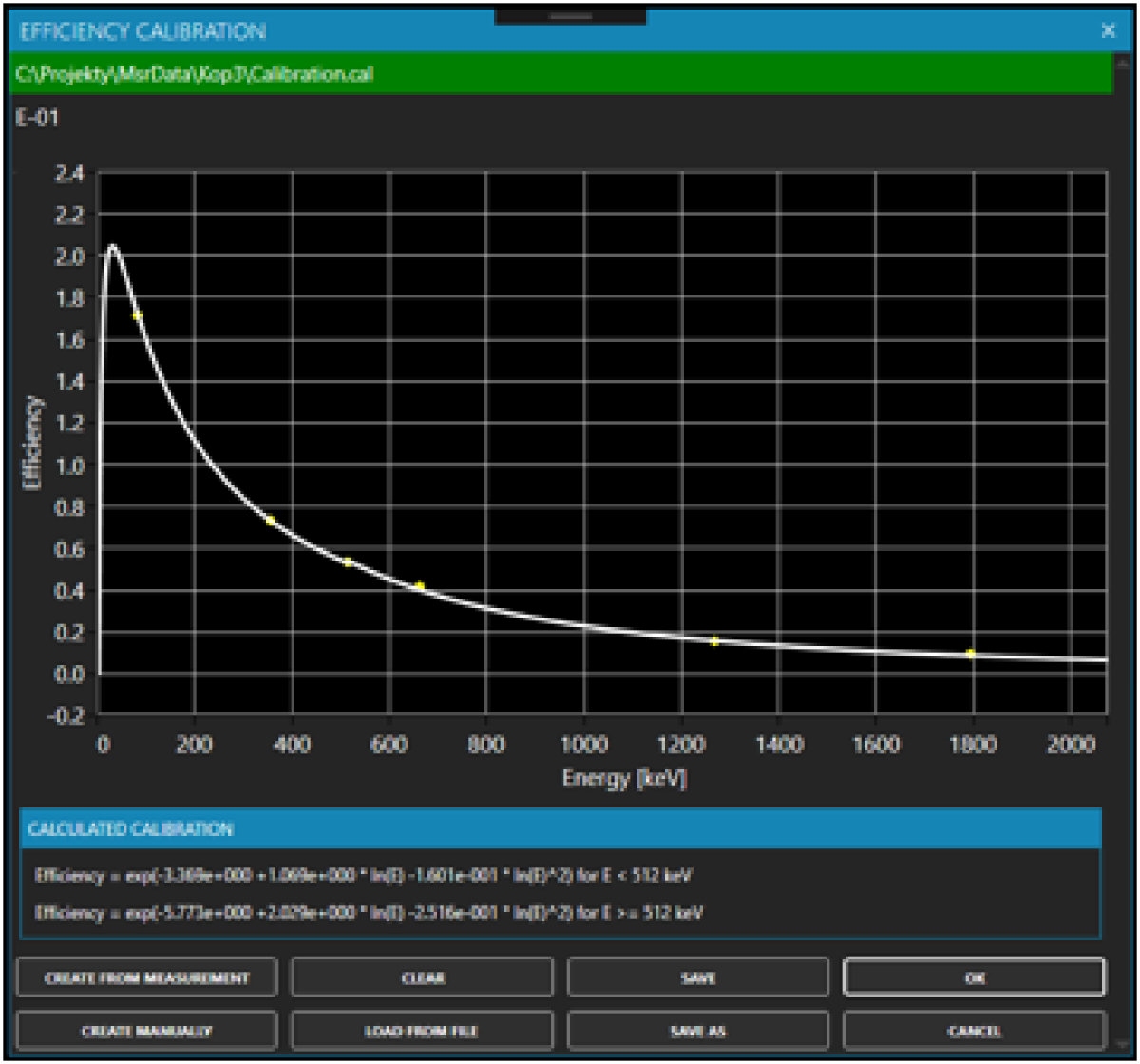Clear the current efficiency calibration

point(424,977)
